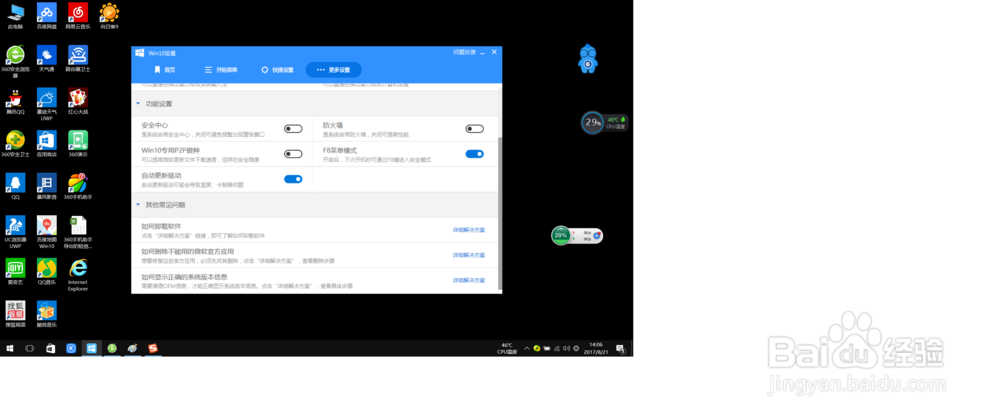
Task: Click the Sogou orange S taskbar icon
Action: click(x=152, y=348)
